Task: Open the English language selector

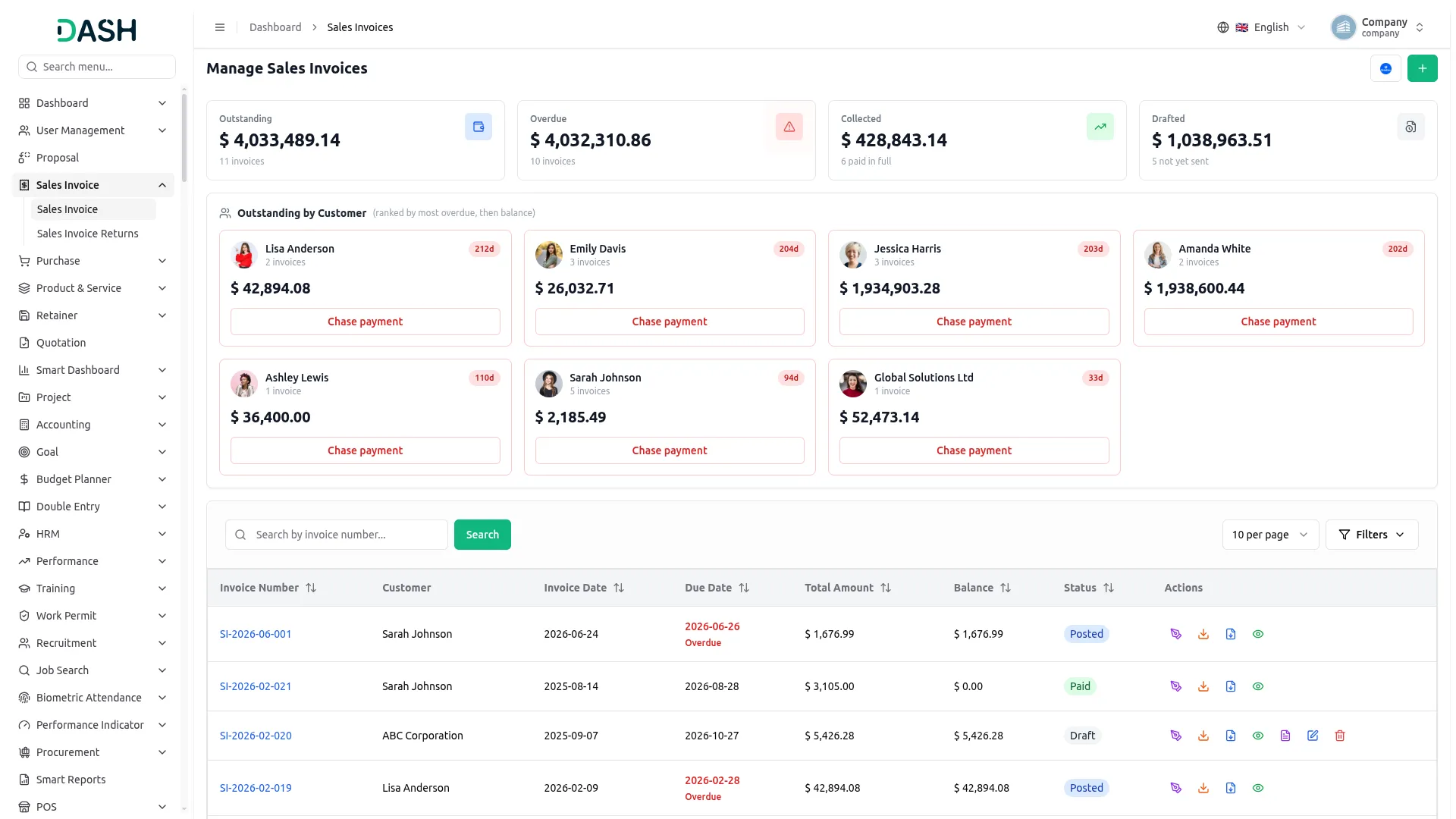Action: (x=1261, y=27)
